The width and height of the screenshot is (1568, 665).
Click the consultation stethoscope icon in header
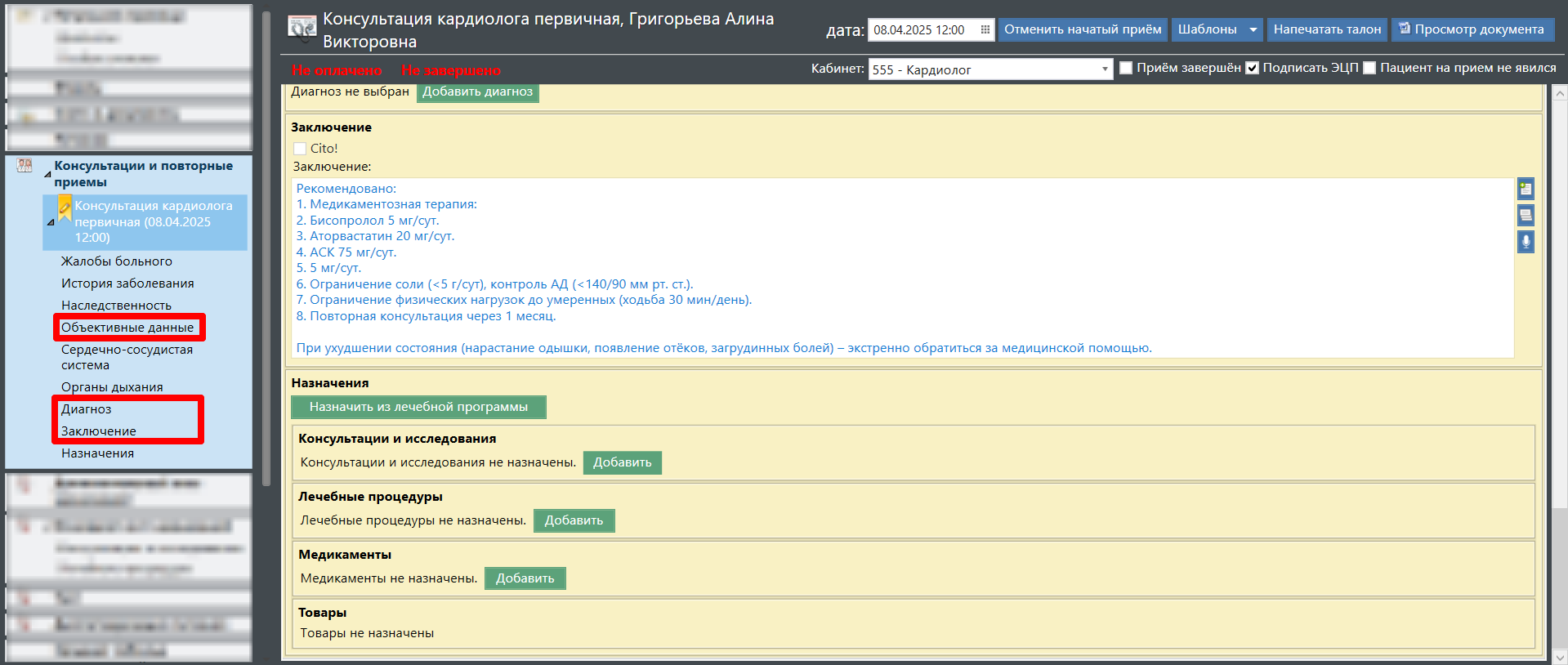click(302, 29)
